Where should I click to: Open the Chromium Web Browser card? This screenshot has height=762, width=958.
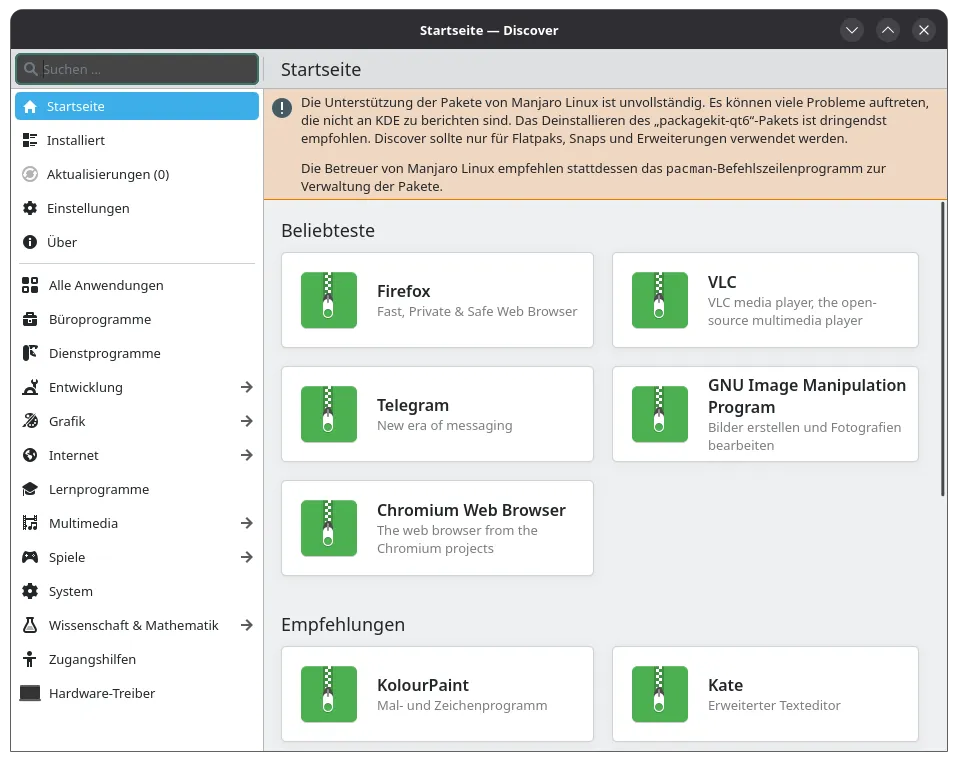pos(437,528)
